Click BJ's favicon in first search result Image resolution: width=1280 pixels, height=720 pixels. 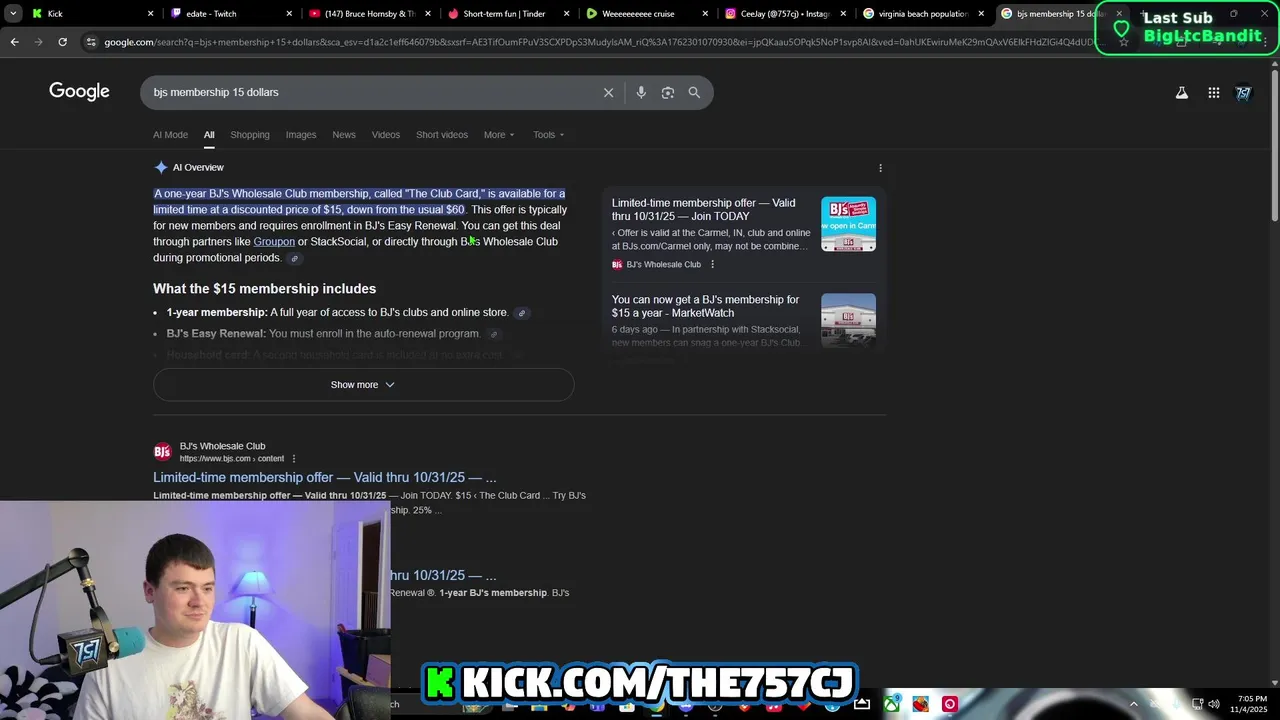tap(162, 452)
